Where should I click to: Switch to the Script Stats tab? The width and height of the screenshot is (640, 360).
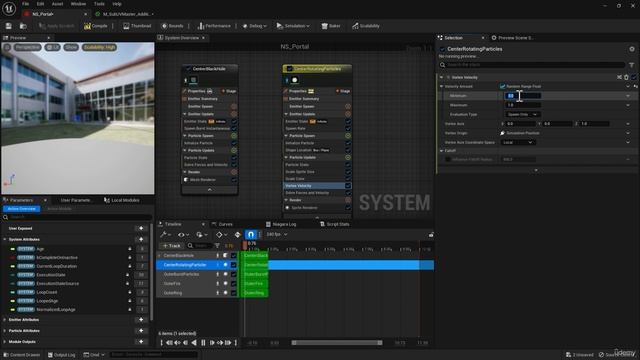pyautogui.click(x=335, y=224)
